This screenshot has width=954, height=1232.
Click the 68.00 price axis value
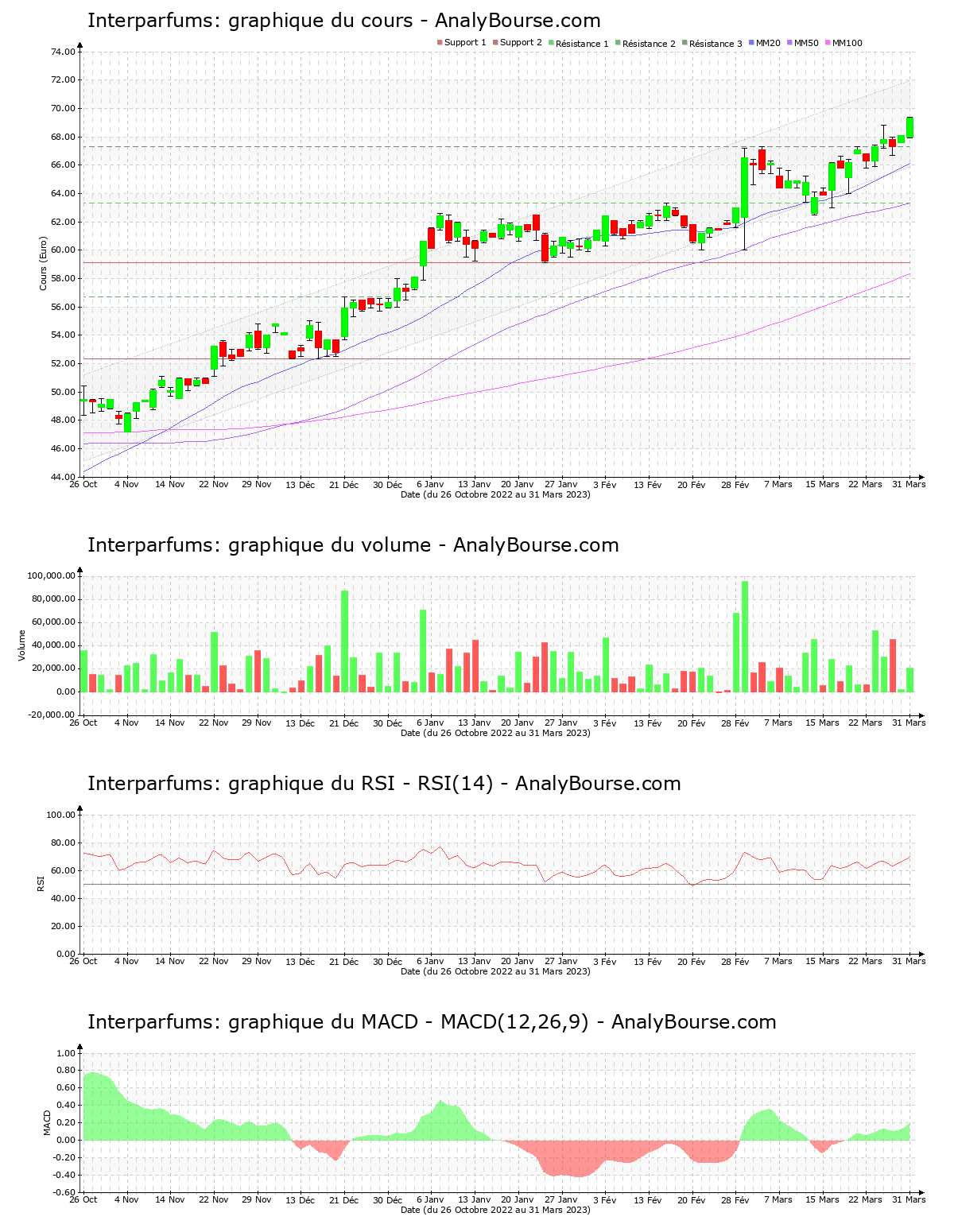tap(64, 137)
